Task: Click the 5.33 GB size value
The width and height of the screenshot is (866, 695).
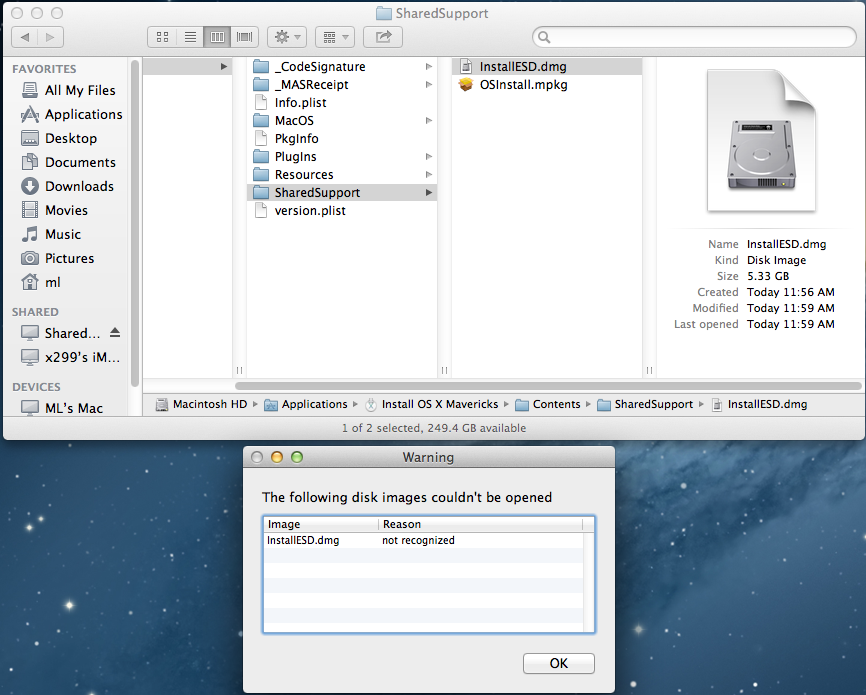Action: [x=768, y=276]
